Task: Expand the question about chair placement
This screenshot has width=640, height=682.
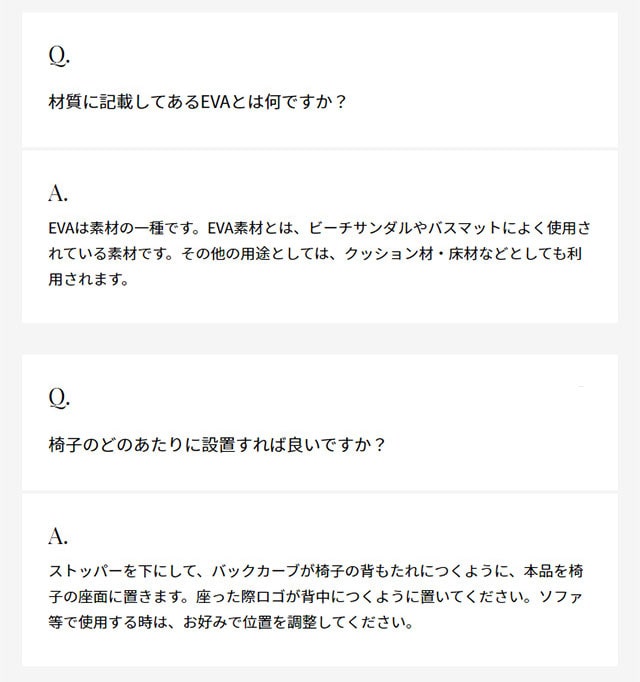Action: [217, 445]
